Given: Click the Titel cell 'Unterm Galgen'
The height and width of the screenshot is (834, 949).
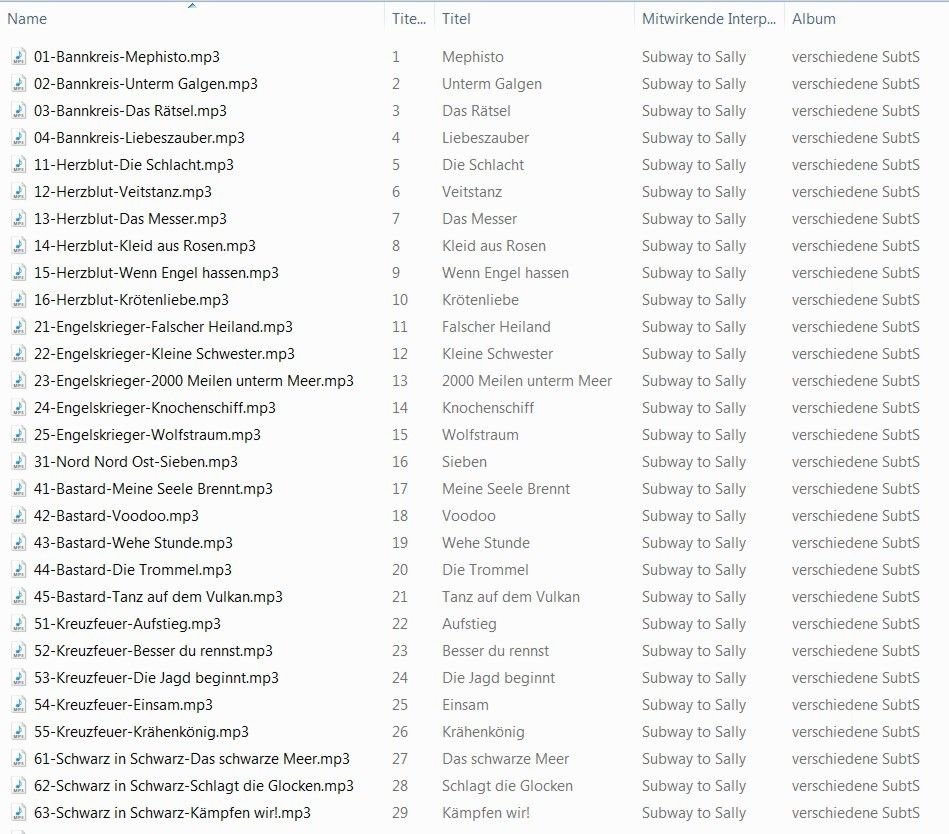Looking at the screenshot, I should (492, 84).
